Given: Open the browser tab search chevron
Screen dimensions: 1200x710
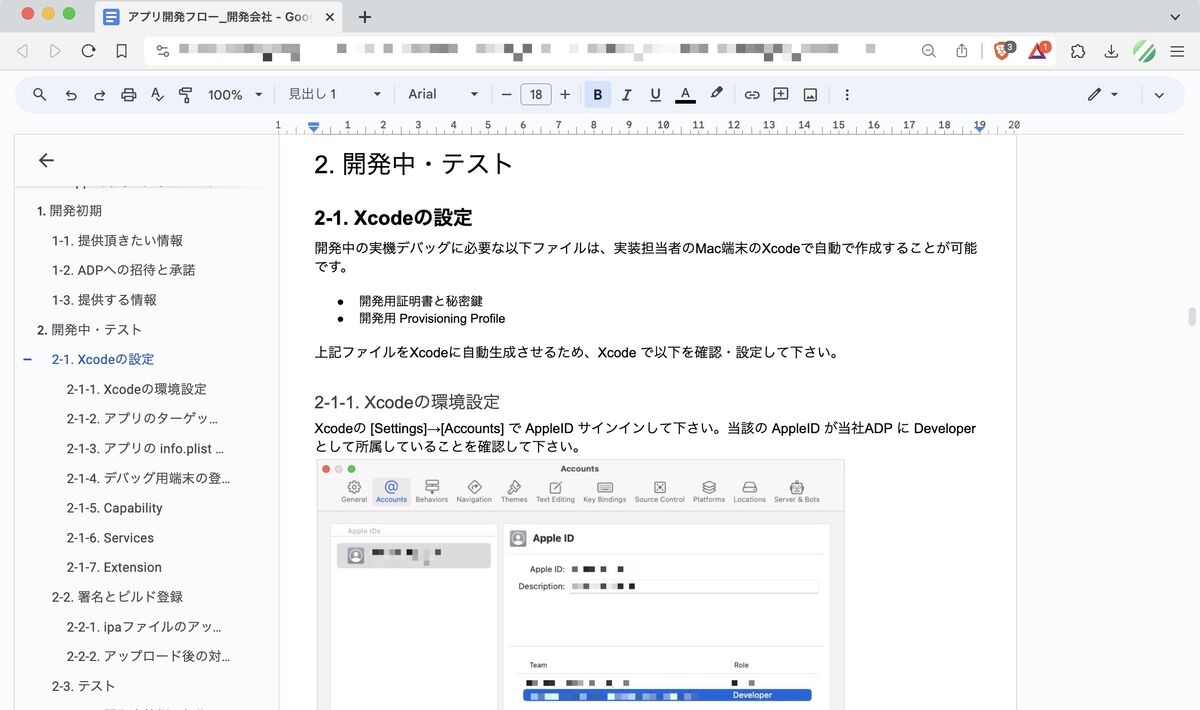Looking at the screenshot, I should tap(1175, 17).
